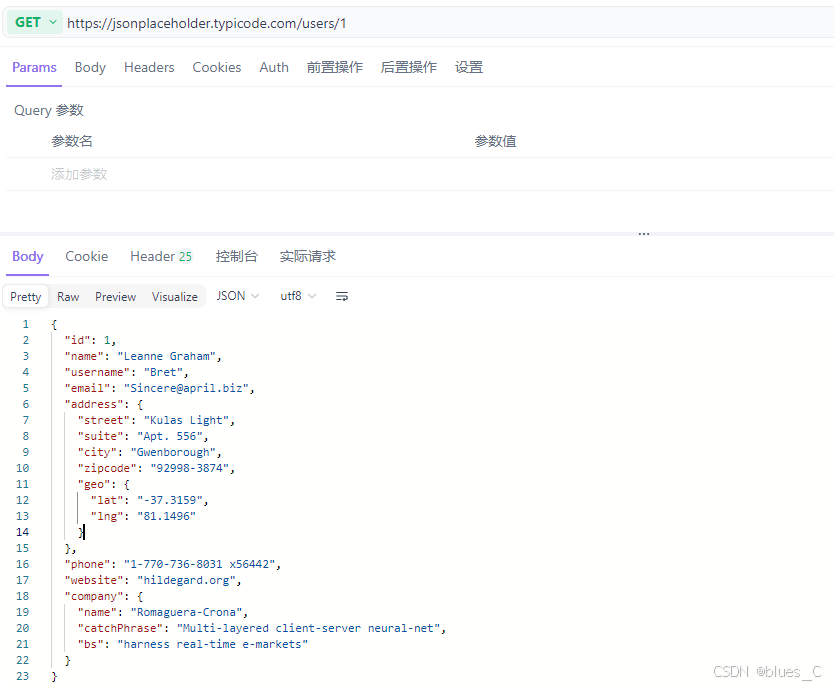Viewport: 834px width, 687px height.
Task: Click the "81.1496" lng value
Action: (x=166, y=516)
